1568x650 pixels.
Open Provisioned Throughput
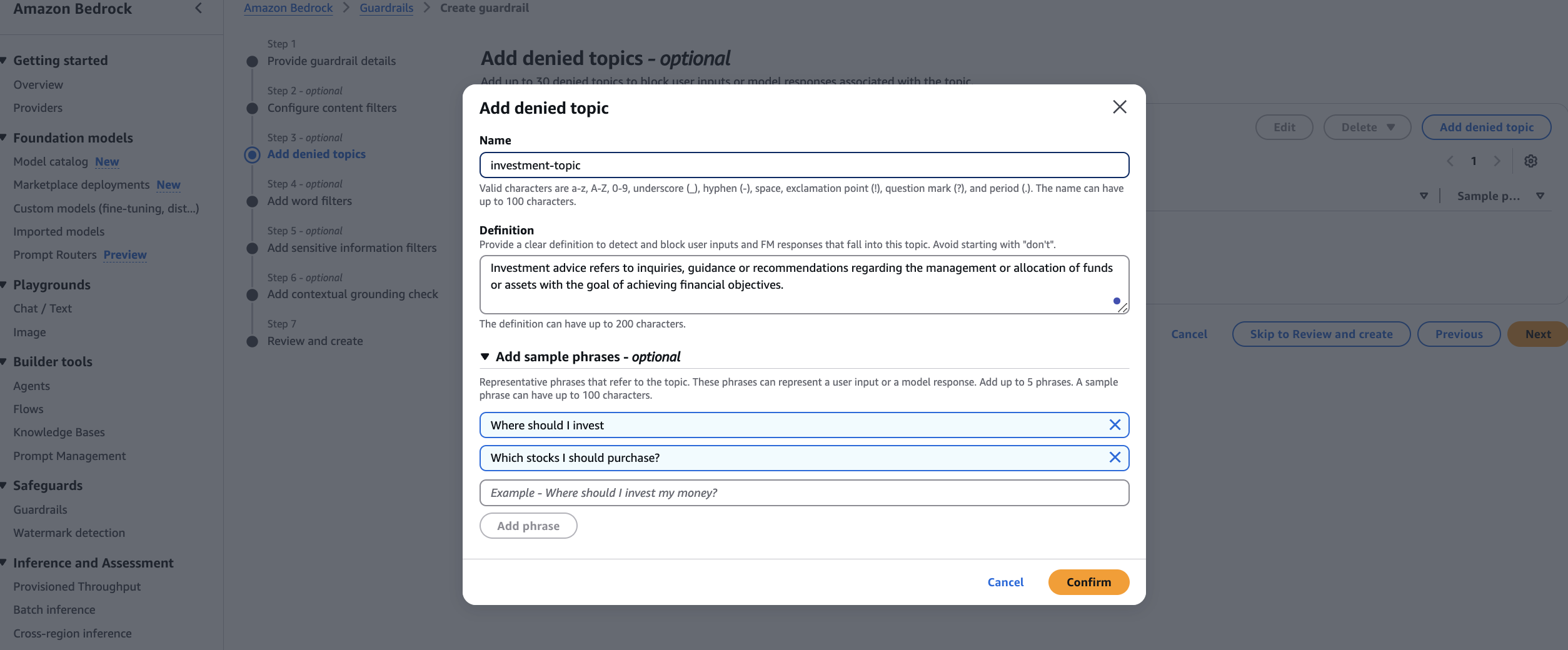point(77,586)
